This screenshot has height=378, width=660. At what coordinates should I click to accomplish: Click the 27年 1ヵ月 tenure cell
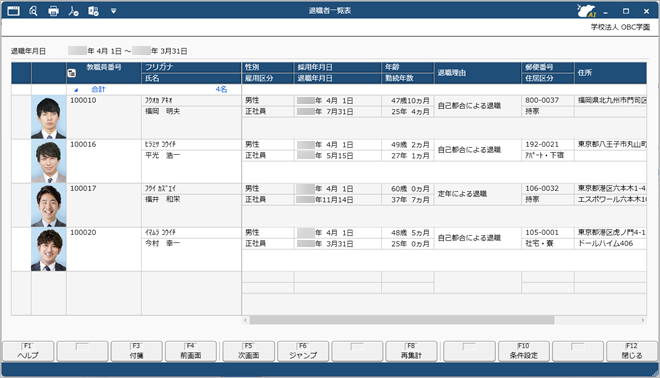tap(407, 155)
